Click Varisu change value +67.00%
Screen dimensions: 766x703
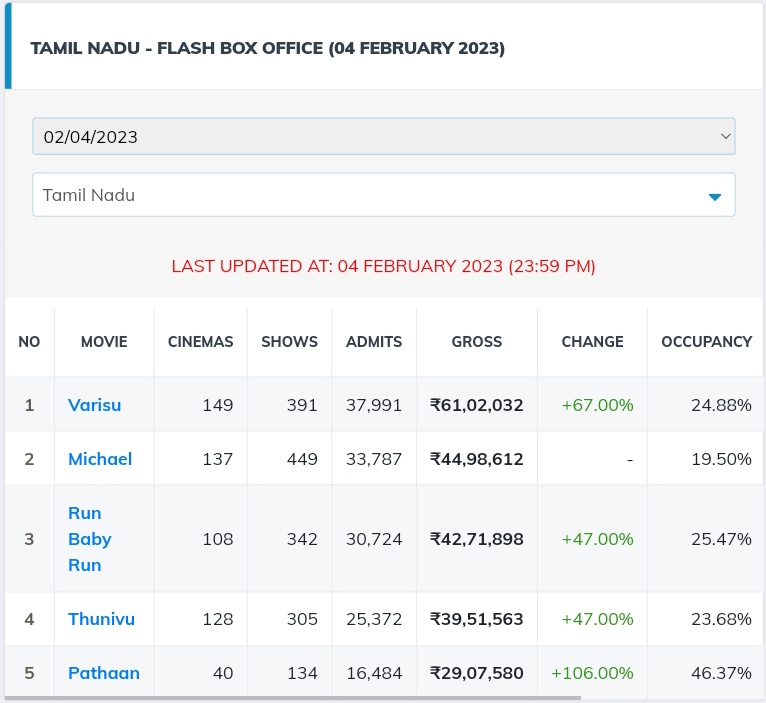tap(597, 405)
